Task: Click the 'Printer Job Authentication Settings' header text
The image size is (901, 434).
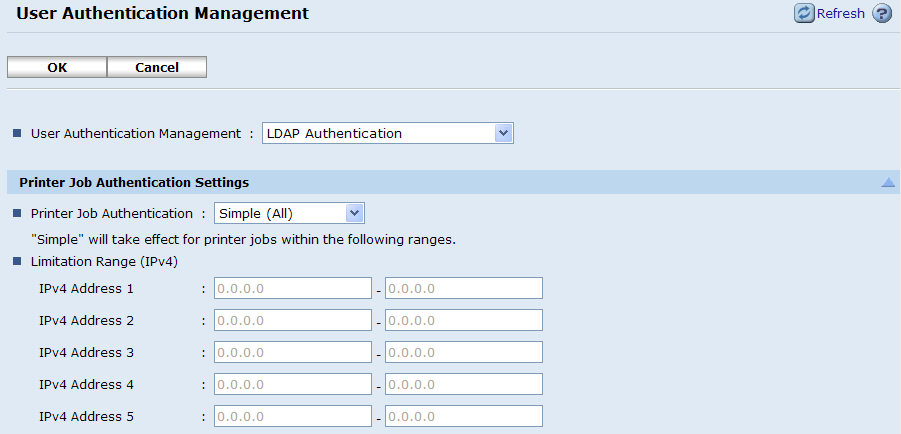Action: coord(134,183)
